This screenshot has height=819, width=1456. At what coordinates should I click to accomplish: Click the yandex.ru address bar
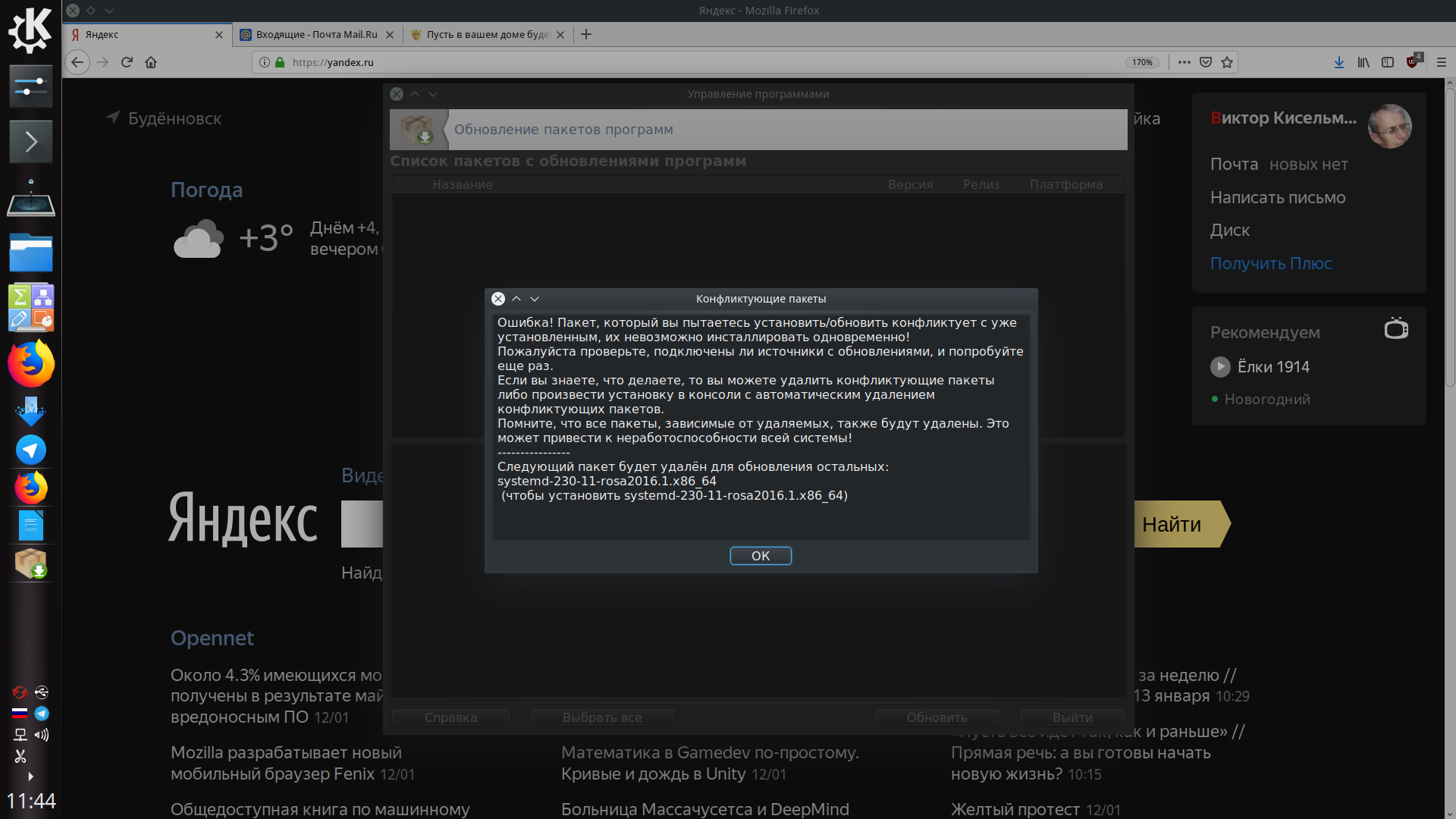682,62
